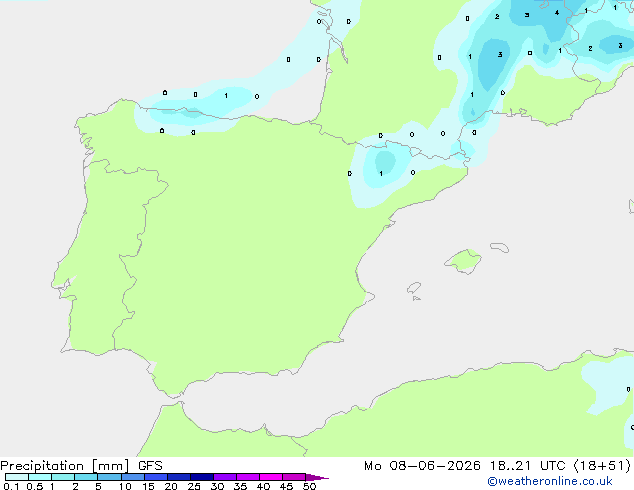Click the 'GFS' model label
The height and width of the screenshot is (490, 634).
[x=150, y=466]
